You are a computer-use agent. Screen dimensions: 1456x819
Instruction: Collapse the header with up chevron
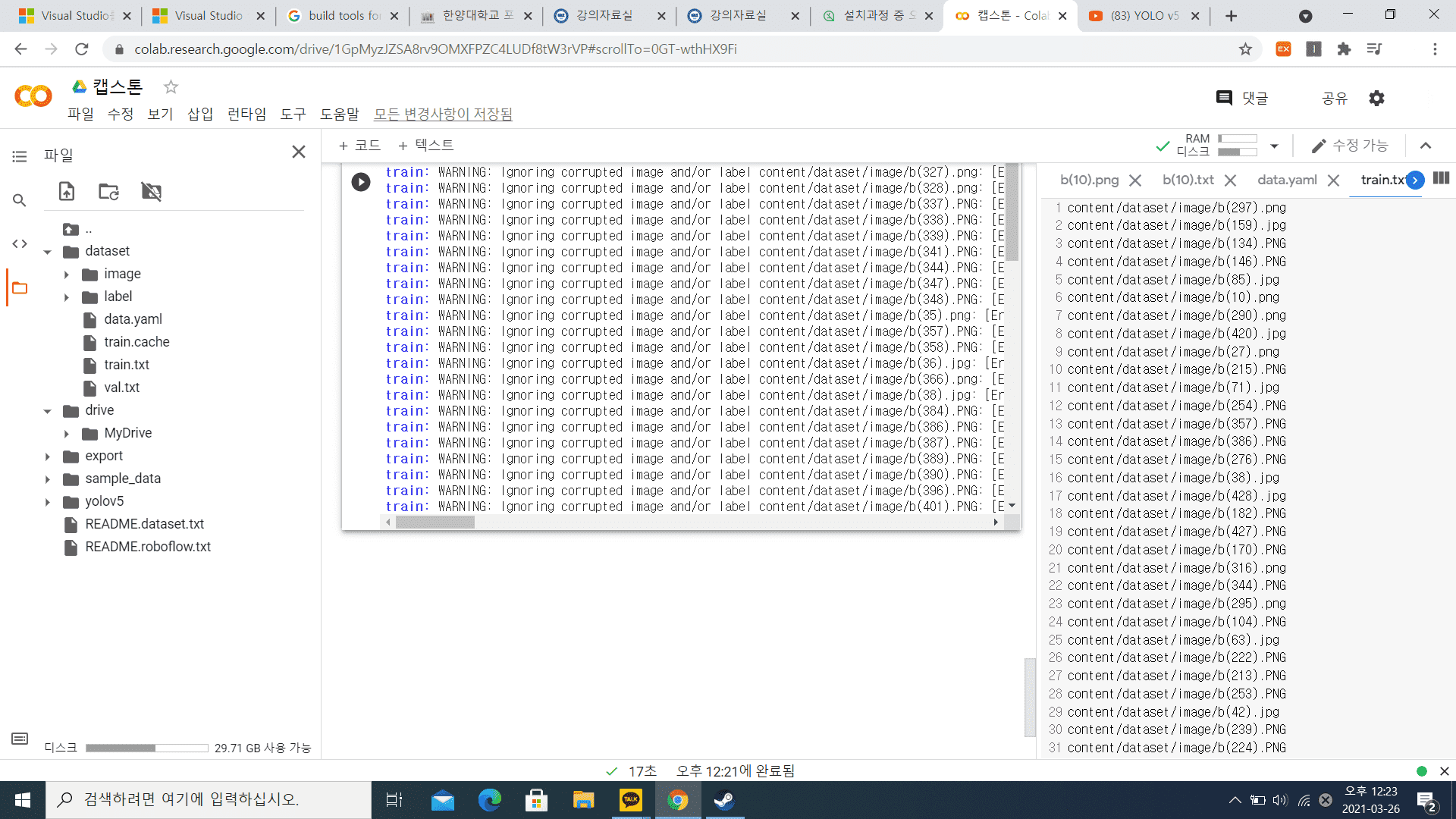[1426, 146]
